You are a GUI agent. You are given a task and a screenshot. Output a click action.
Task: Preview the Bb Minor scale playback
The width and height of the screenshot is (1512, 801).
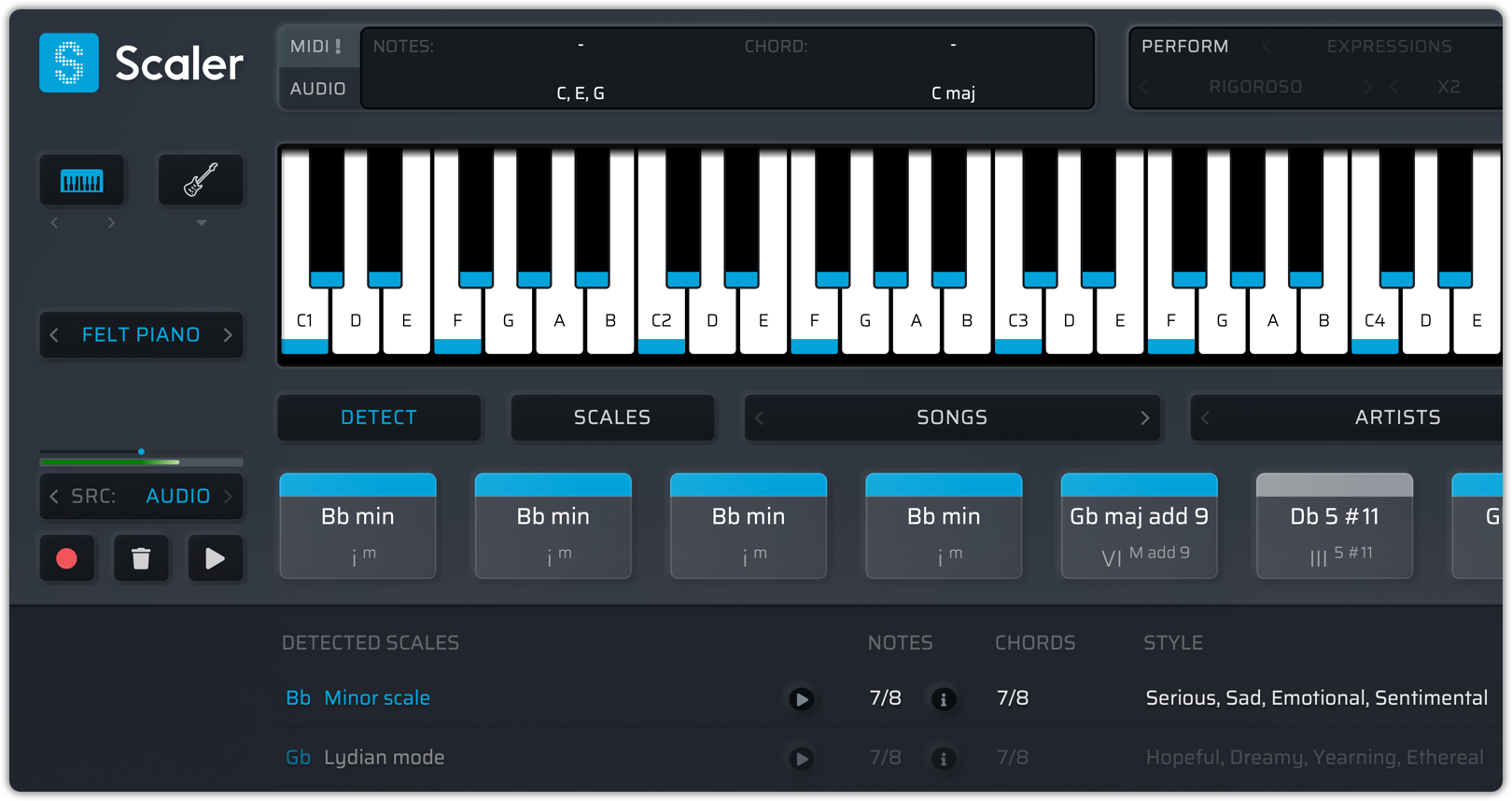[x=801, y=699]
